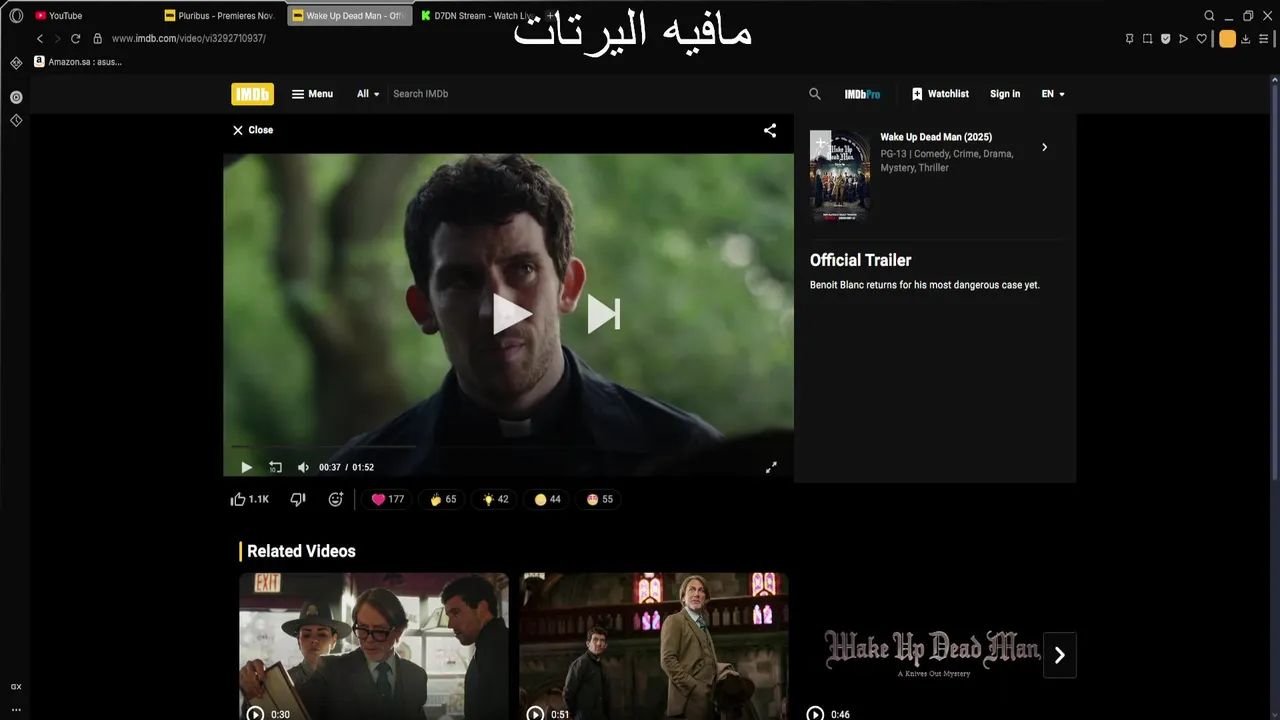Click the address bar URL
Image resolution: width=1280 pixels, height=720 pixels.
tap(189, 39)
